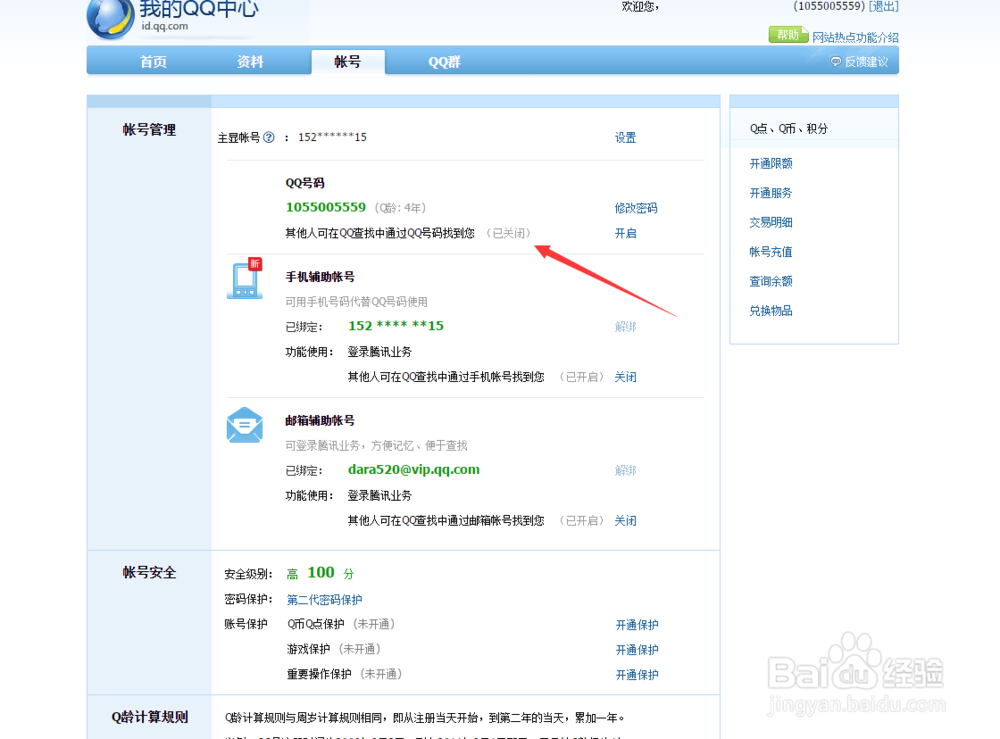1000x739 pixels.
Task: Click the 邮箱辅助帐号 heading
Action: tap(320, 421)
